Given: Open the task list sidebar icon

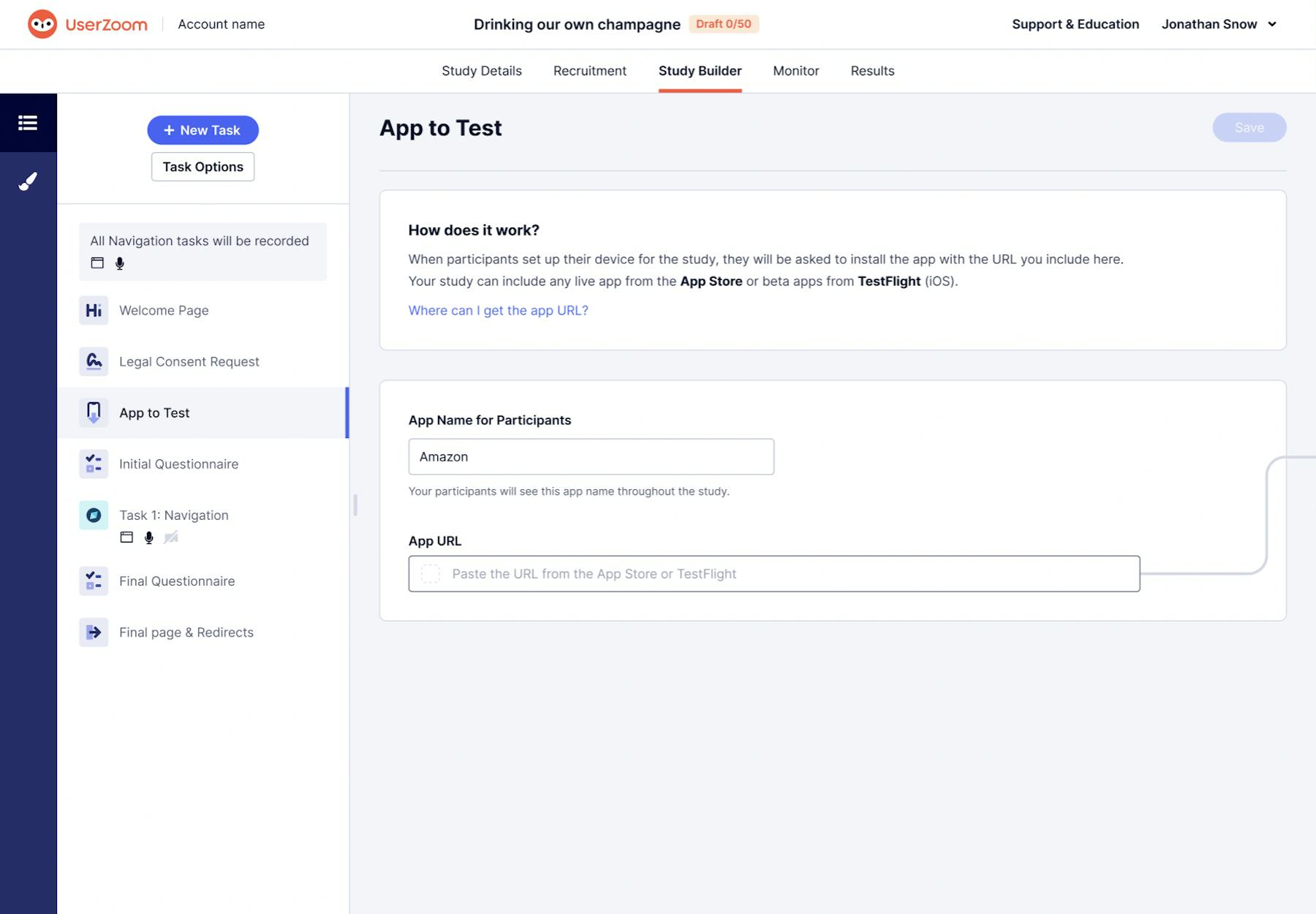Looking at the screenshot, I should pos(28,123).
